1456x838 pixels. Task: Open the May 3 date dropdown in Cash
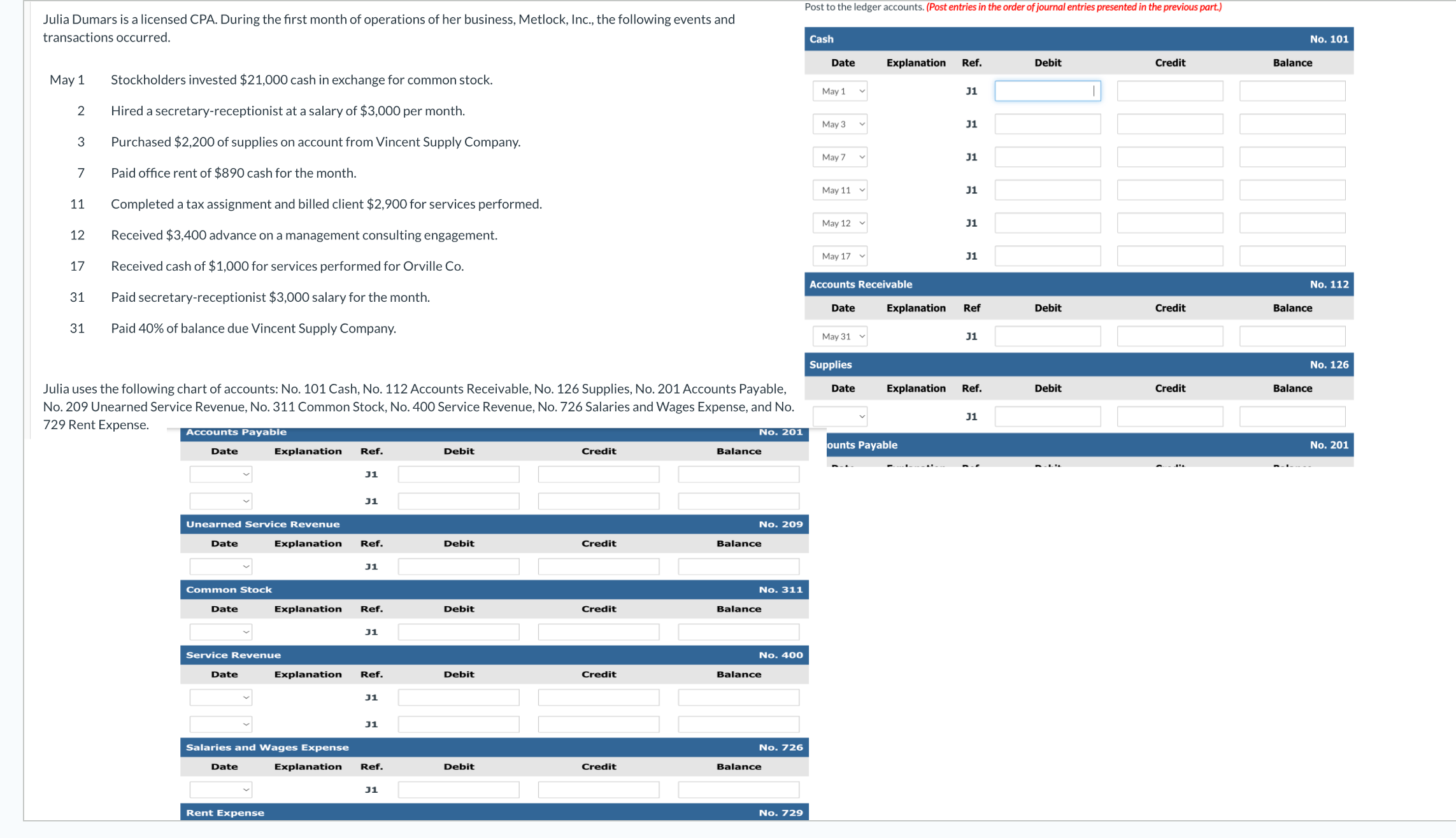pyautogui.click(x=839, y=124)
